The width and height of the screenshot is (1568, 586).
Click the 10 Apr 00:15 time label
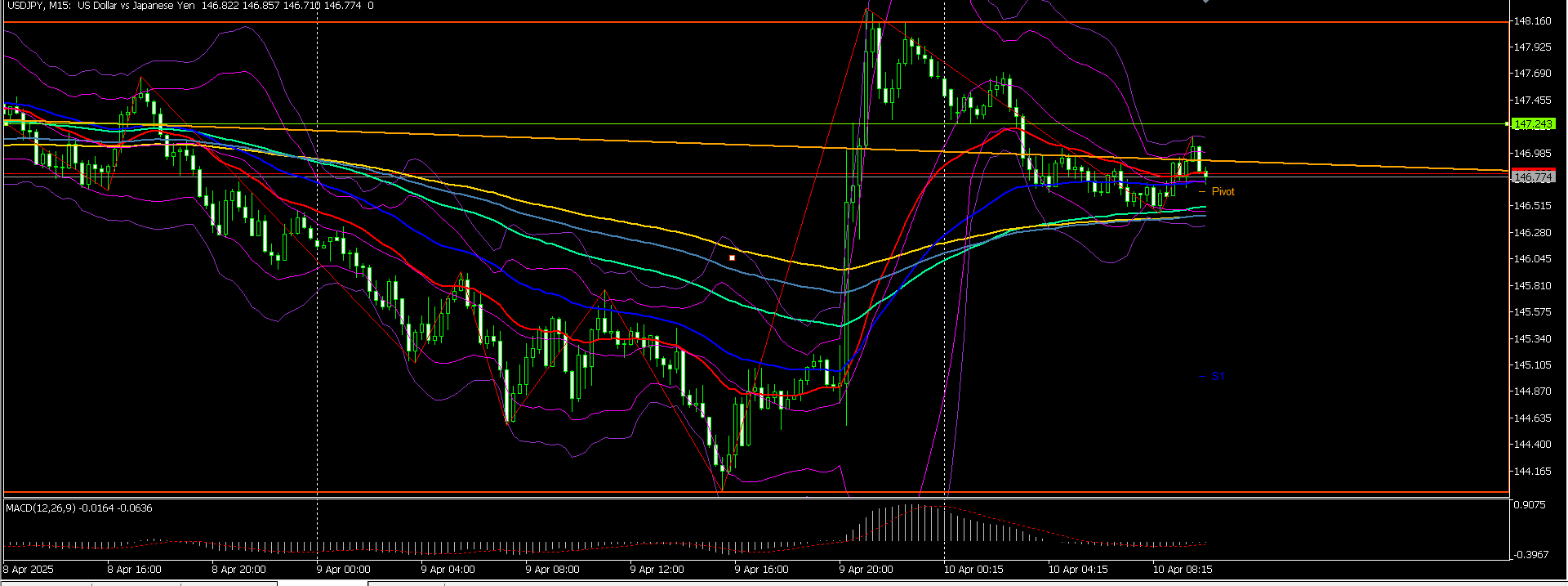973,570
